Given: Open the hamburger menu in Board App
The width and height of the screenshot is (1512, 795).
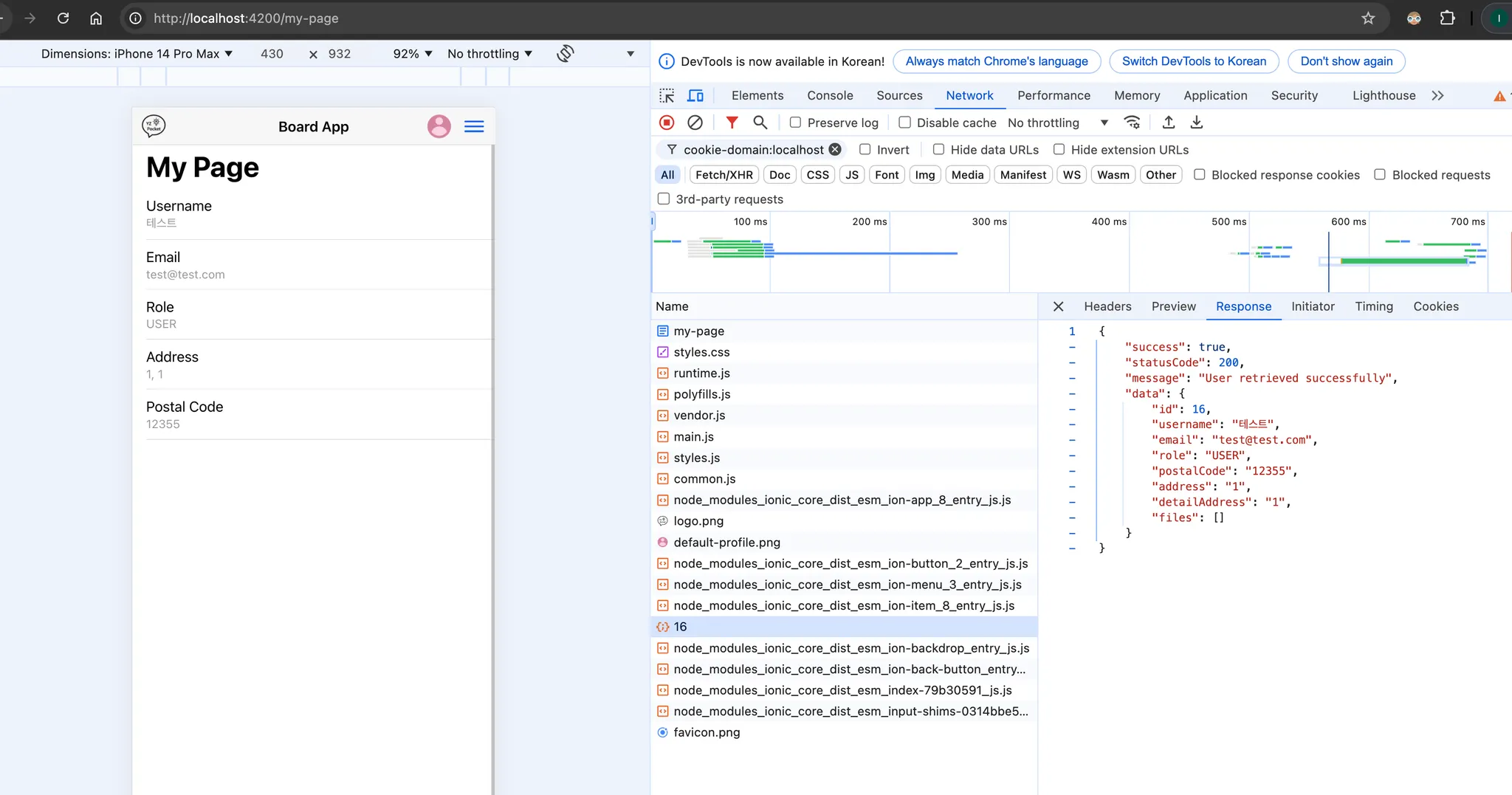Looking at the screenshot, I should pyautogui.click(x=474, y=127).
